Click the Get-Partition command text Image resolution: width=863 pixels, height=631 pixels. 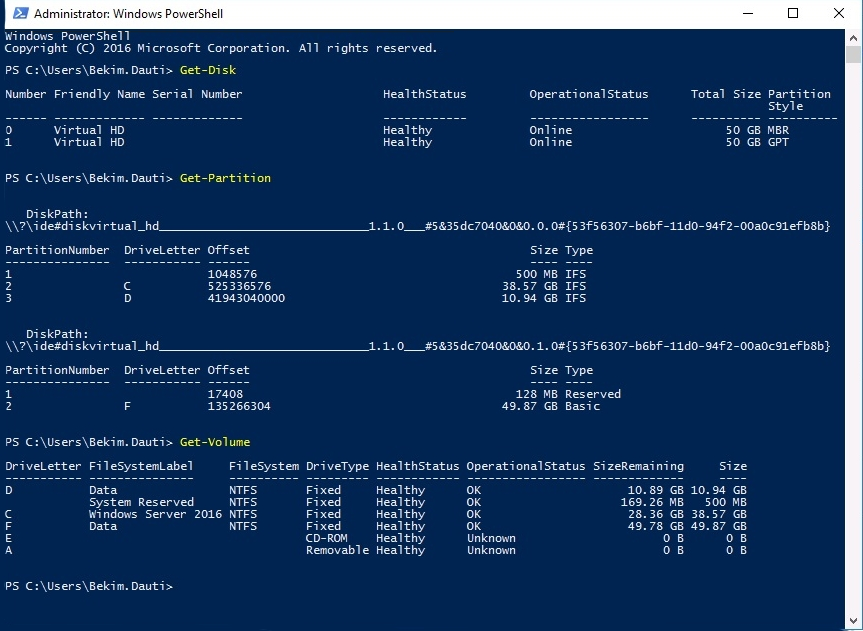point(225,178)
